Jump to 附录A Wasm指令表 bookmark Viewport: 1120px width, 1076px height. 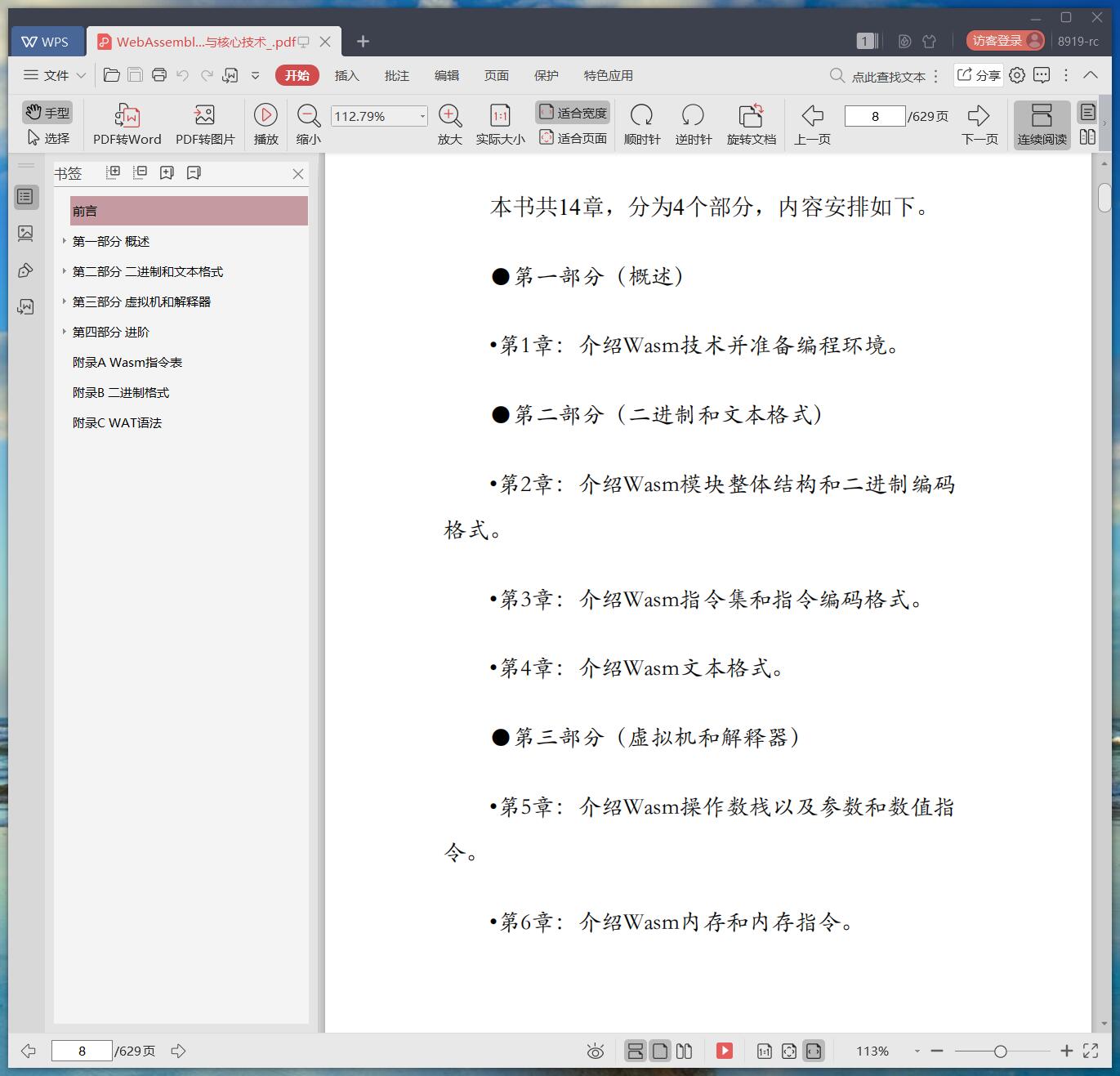pos(127,362)
